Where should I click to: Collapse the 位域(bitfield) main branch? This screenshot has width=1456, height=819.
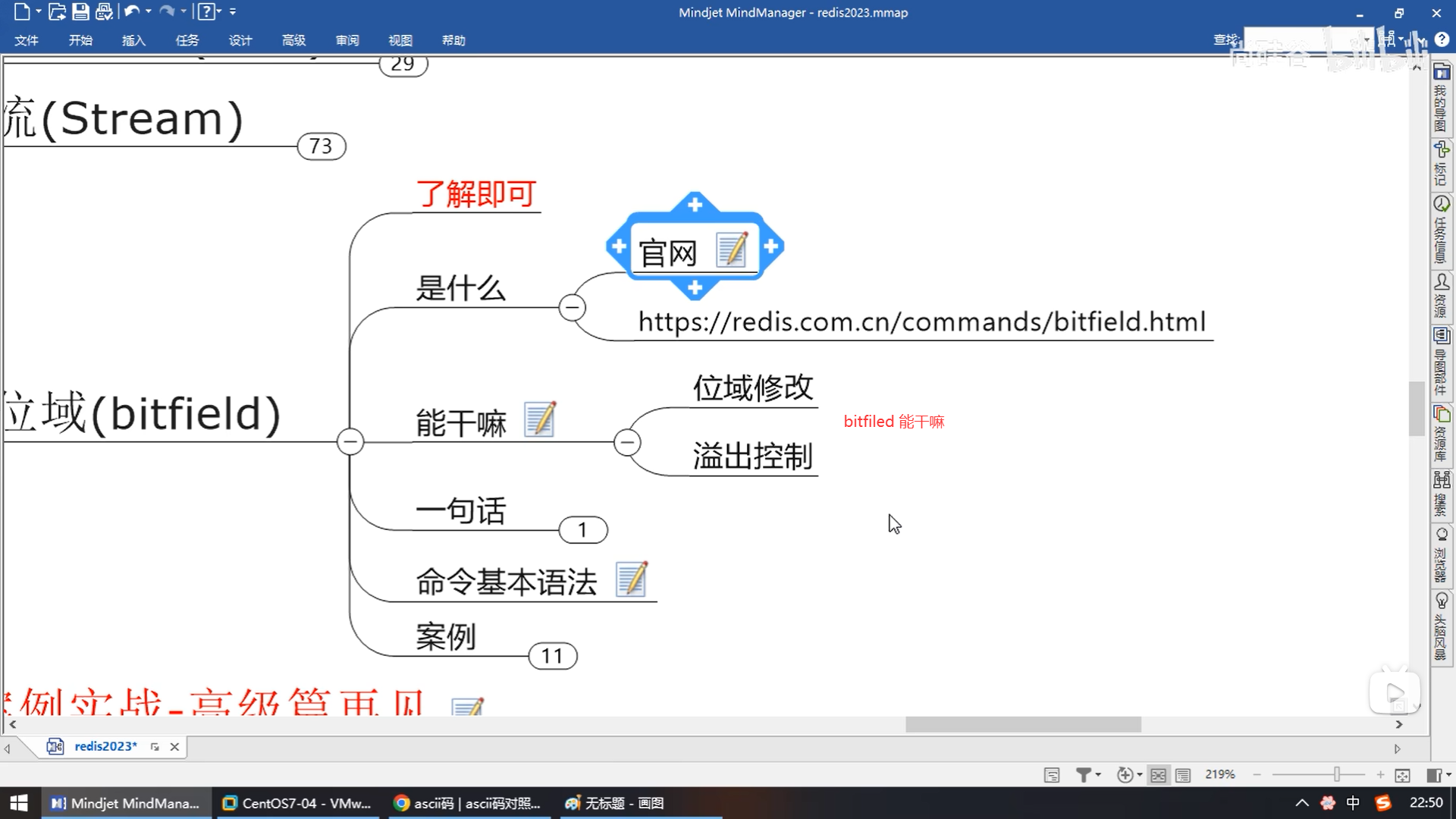coord(350,441)
